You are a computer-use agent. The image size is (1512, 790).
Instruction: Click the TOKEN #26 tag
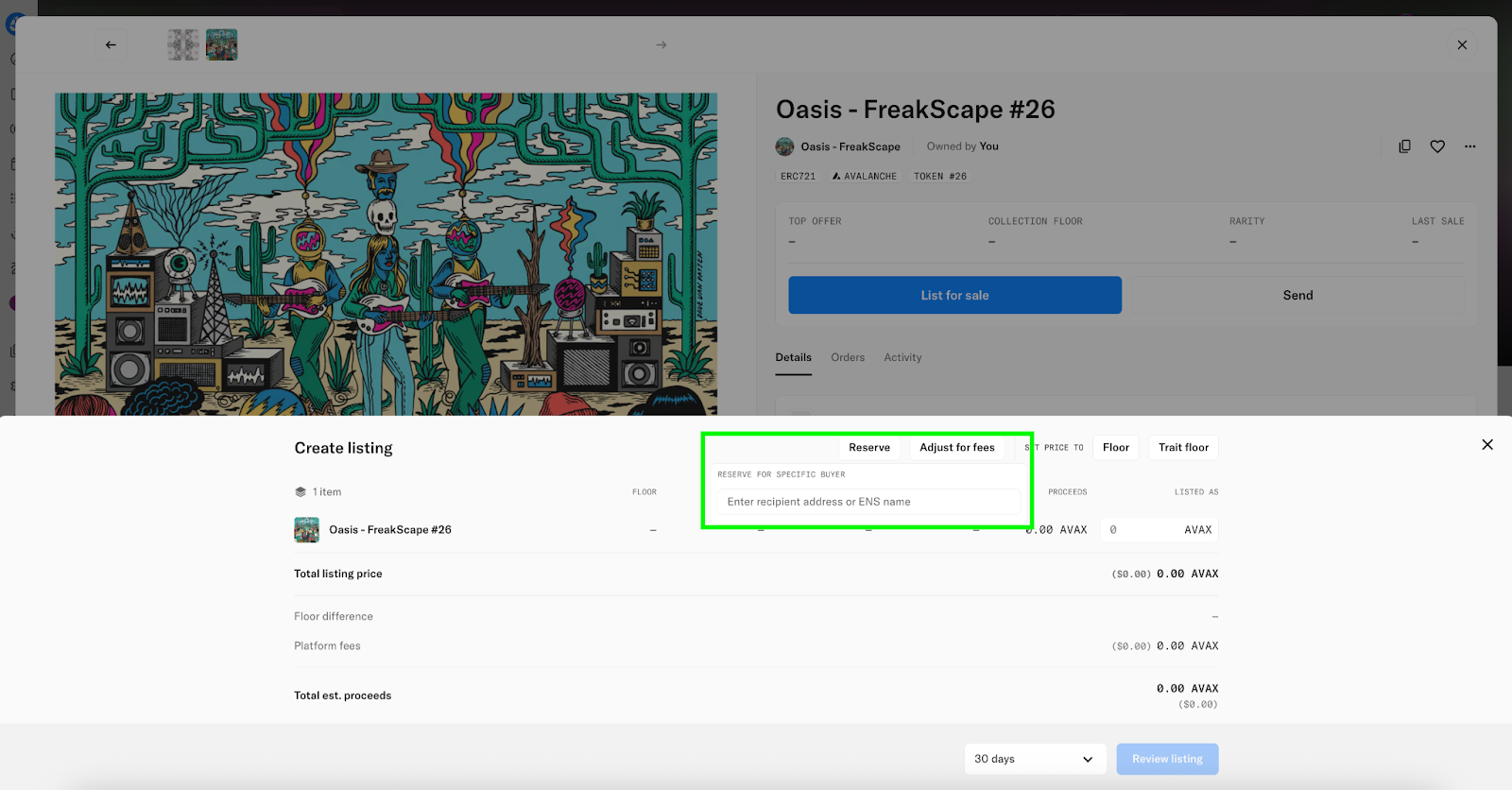[x=940, y=177]
